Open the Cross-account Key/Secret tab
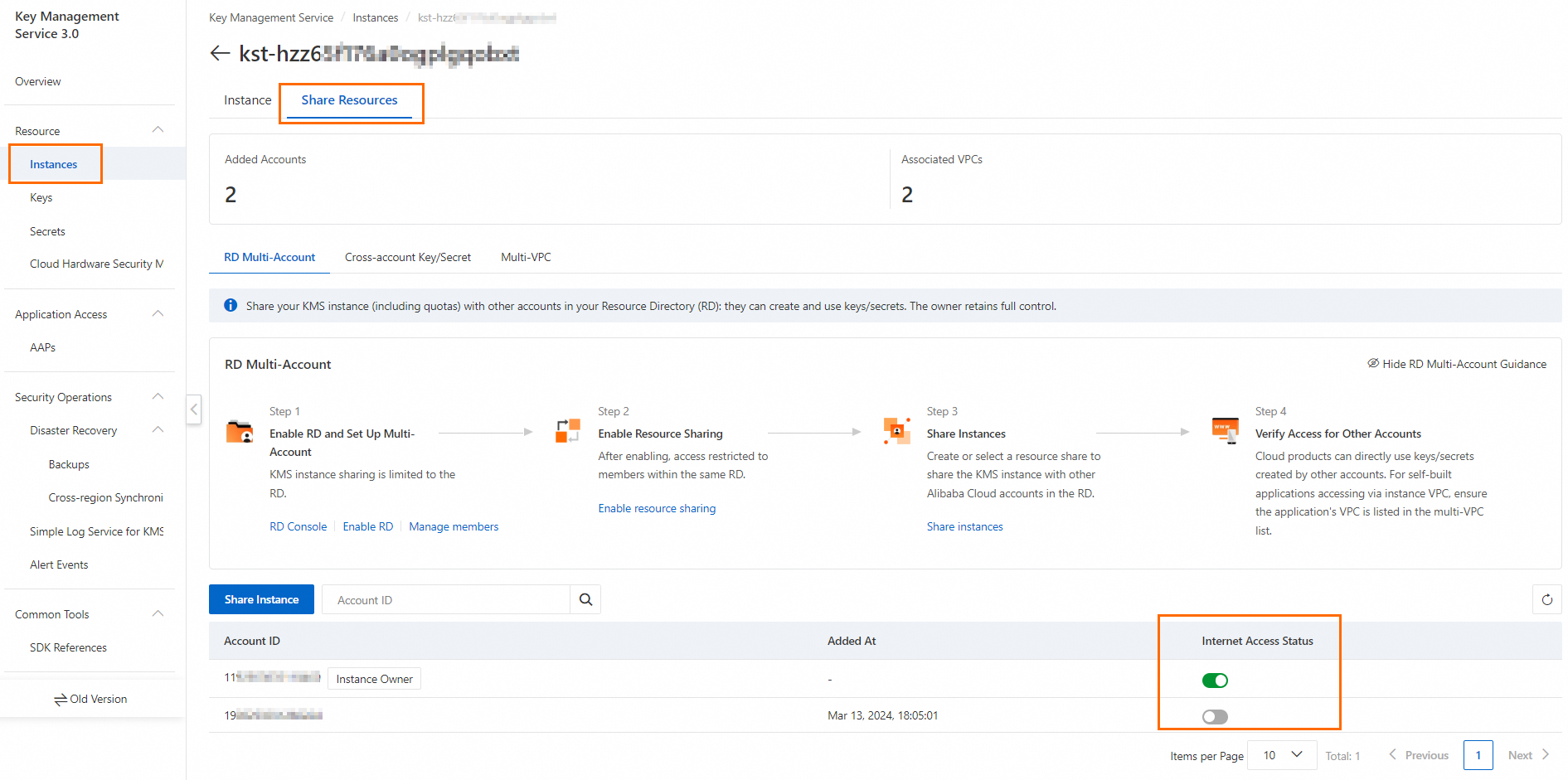The image size is (1568, 780). tap(408, 257)
